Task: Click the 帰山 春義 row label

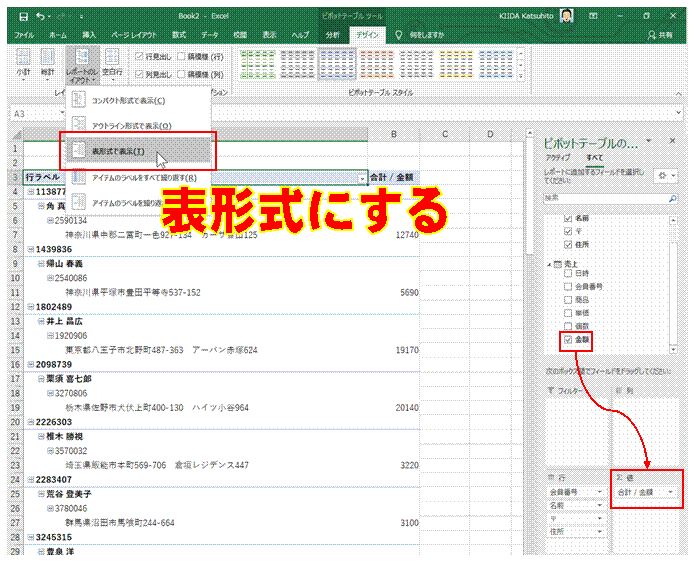Action: tap(65, 264)
